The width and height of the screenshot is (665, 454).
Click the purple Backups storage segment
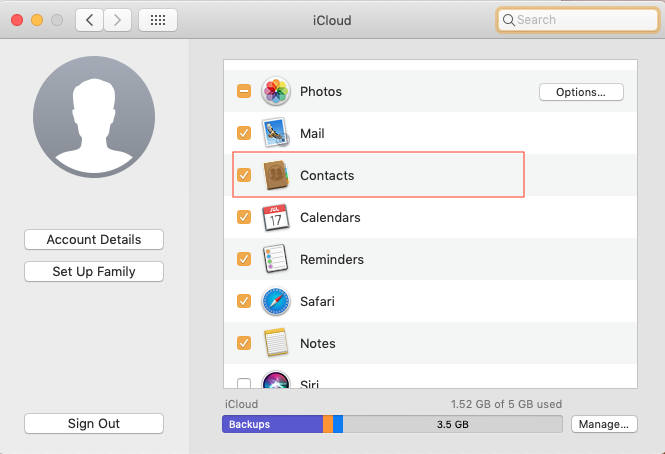coord(272,424)
